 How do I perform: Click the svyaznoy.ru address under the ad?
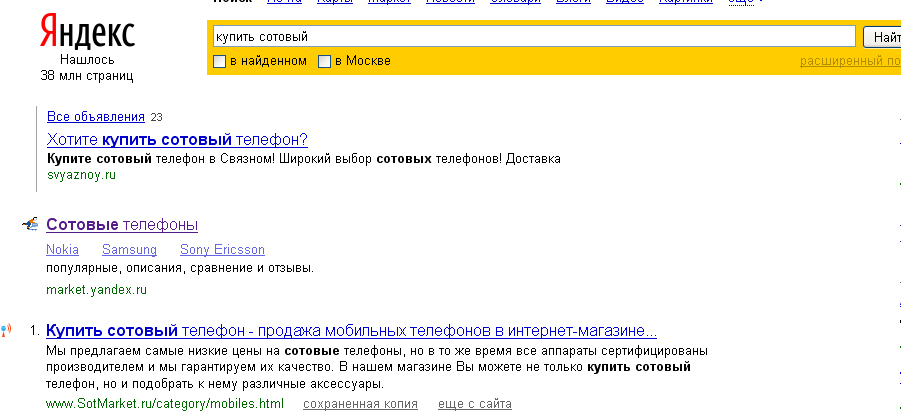point(81,175)
